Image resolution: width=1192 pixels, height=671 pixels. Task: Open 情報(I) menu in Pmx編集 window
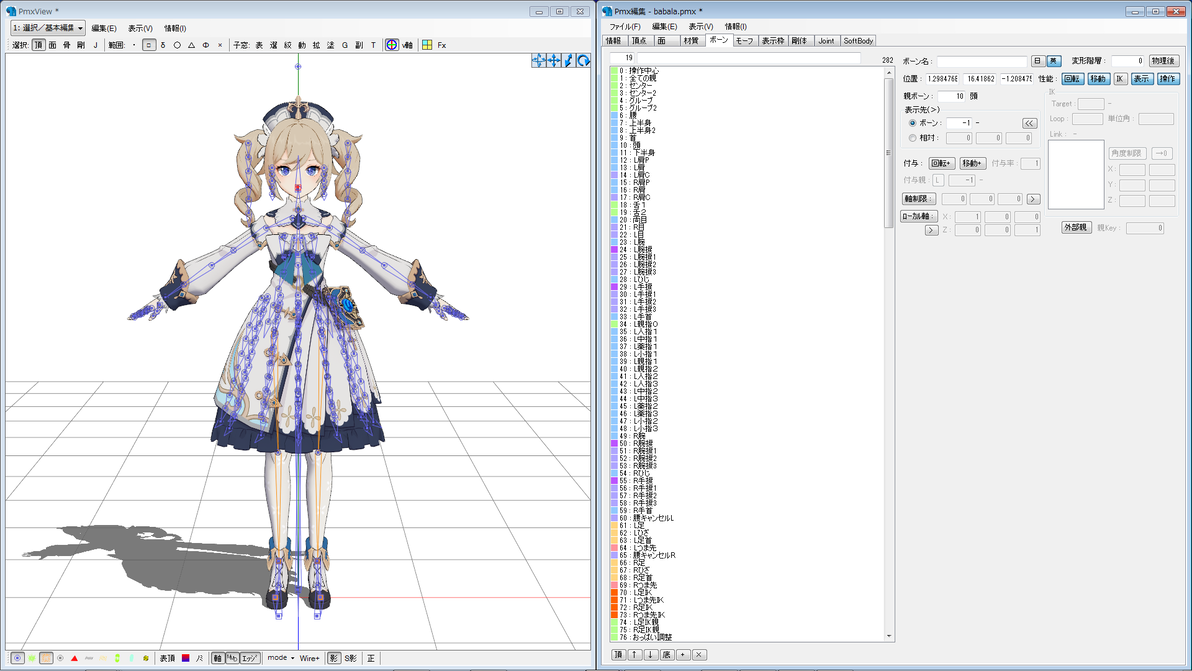click(736, 27)
